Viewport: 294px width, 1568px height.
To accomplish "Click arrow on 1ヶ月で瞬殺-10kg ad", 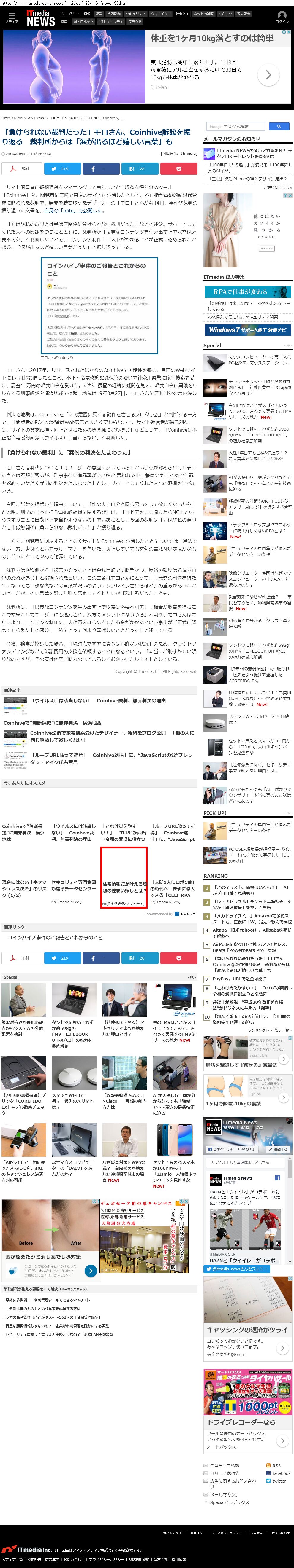I will pos(284,1097).
